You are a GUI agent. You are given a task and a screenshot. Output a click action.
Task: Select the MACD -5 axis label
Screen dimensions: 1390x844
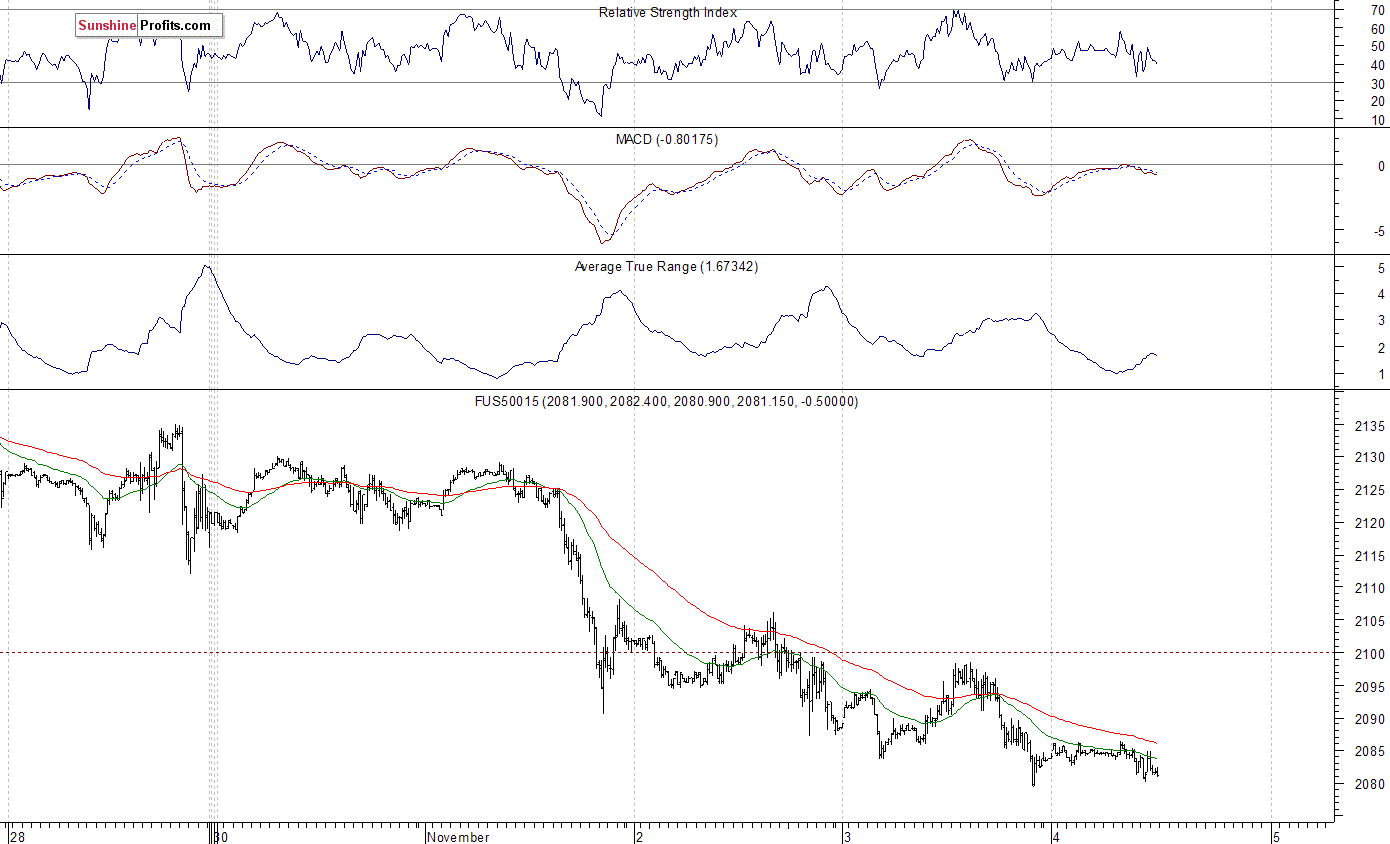point(1379,231)
